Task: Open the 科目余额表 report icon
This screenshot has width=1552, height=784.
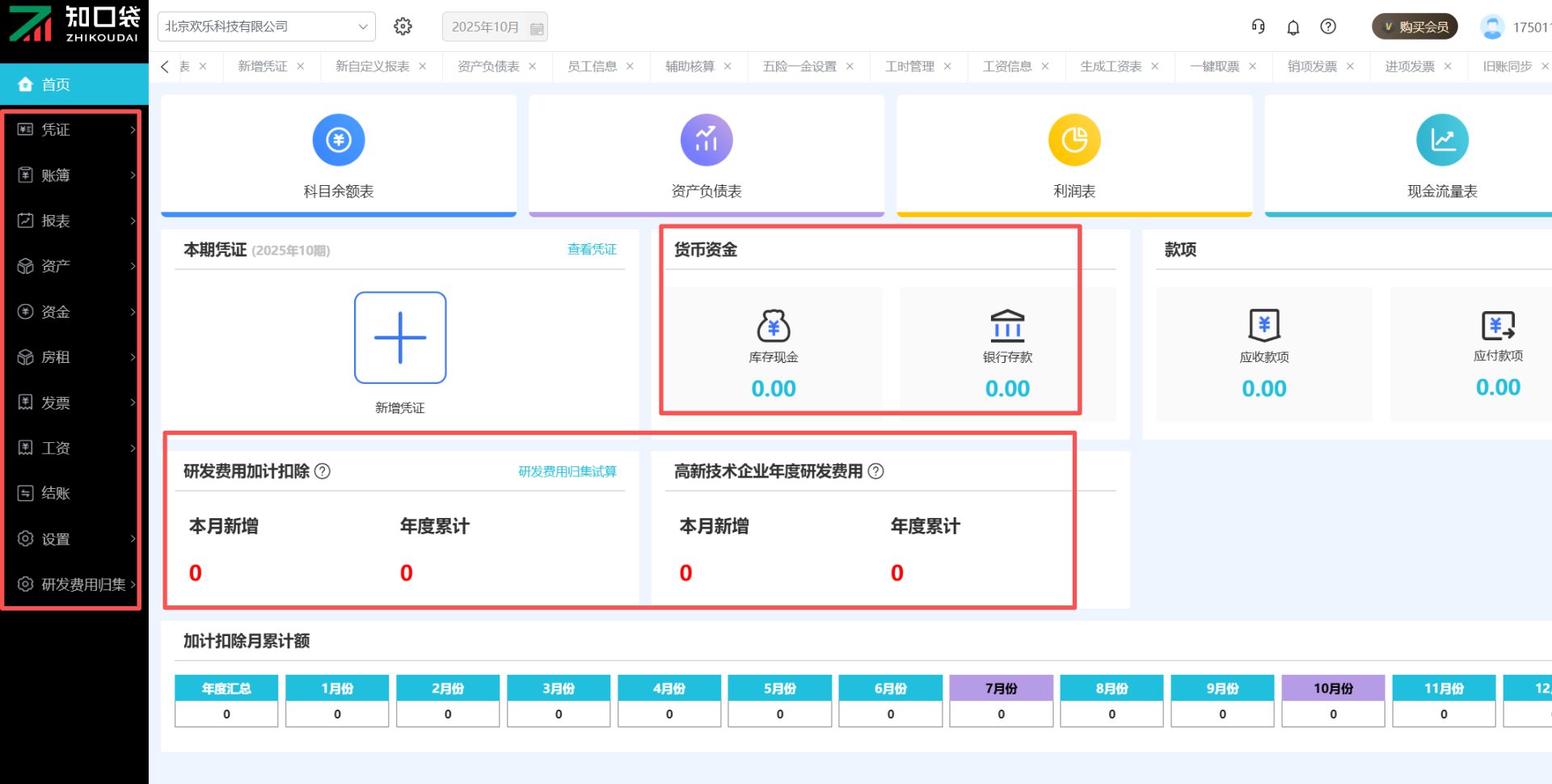Action: pyautogui.click(x=339, y=140)
